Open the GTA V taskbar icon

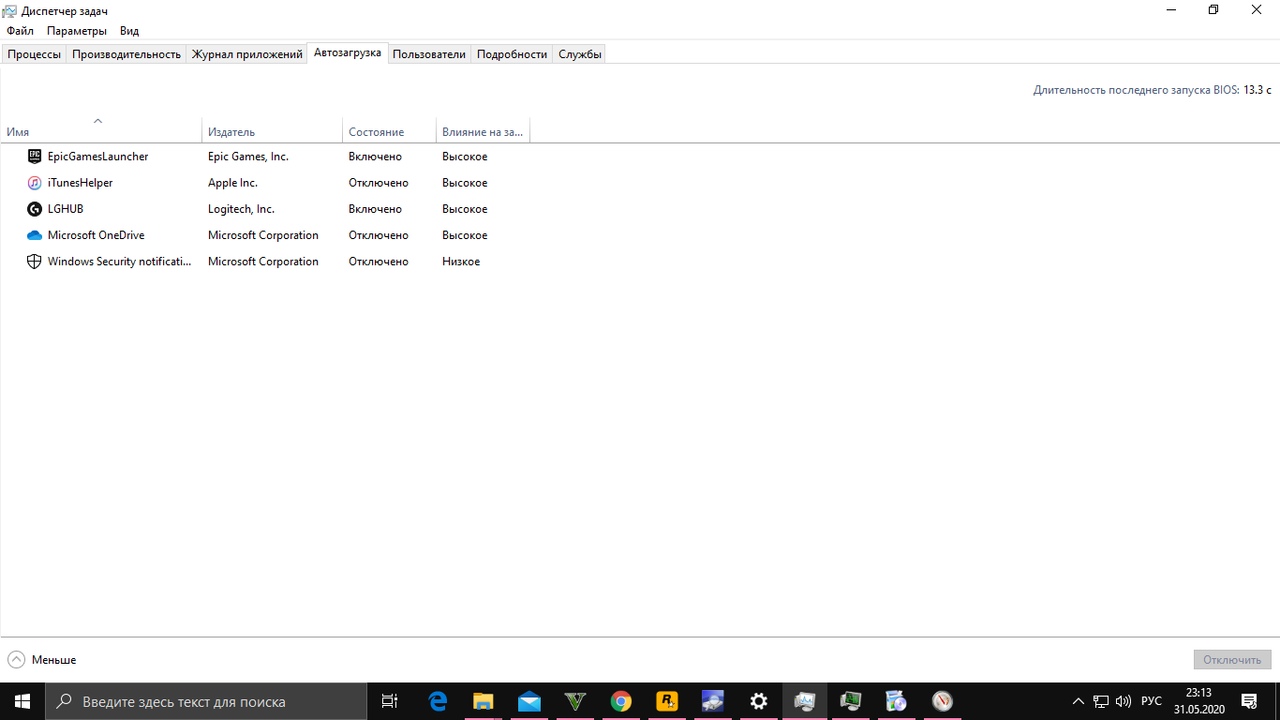pos(575,701)
